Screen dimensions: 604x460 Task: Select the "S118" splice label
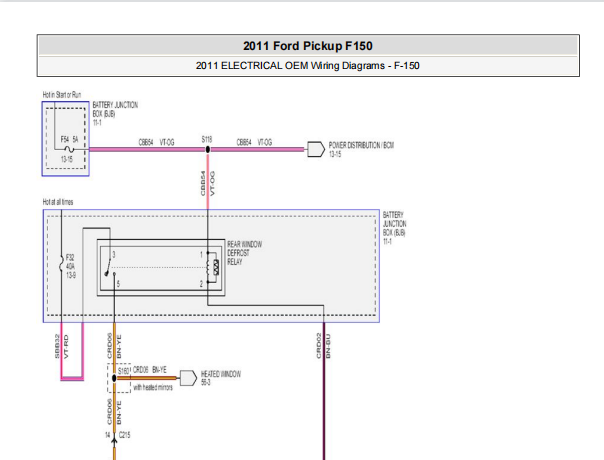pos(207,139)
